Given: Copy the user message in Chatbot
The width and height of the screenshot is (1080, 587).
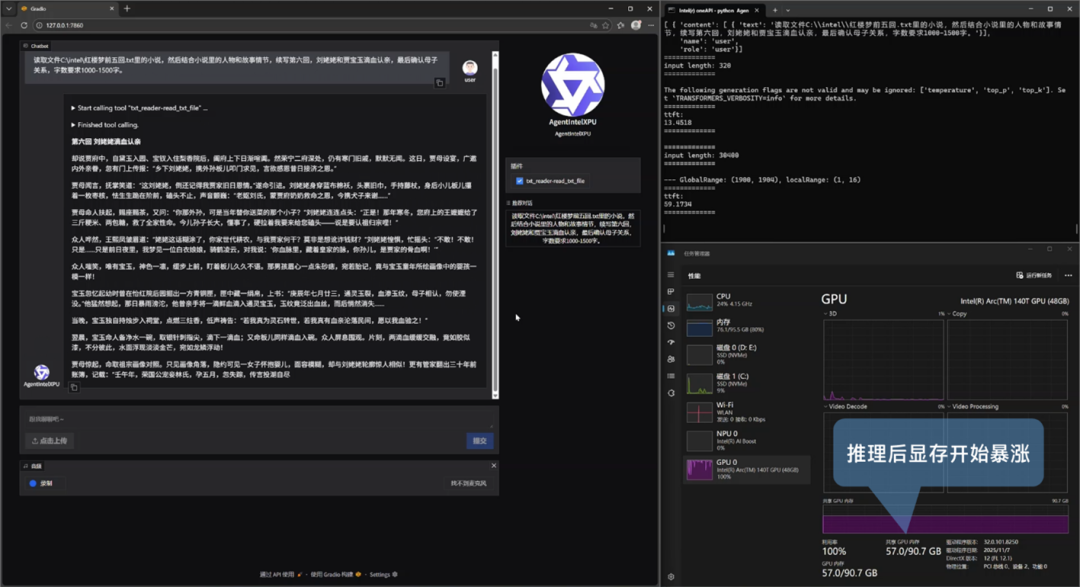Looking at the screenshot, I should (439, 83).
